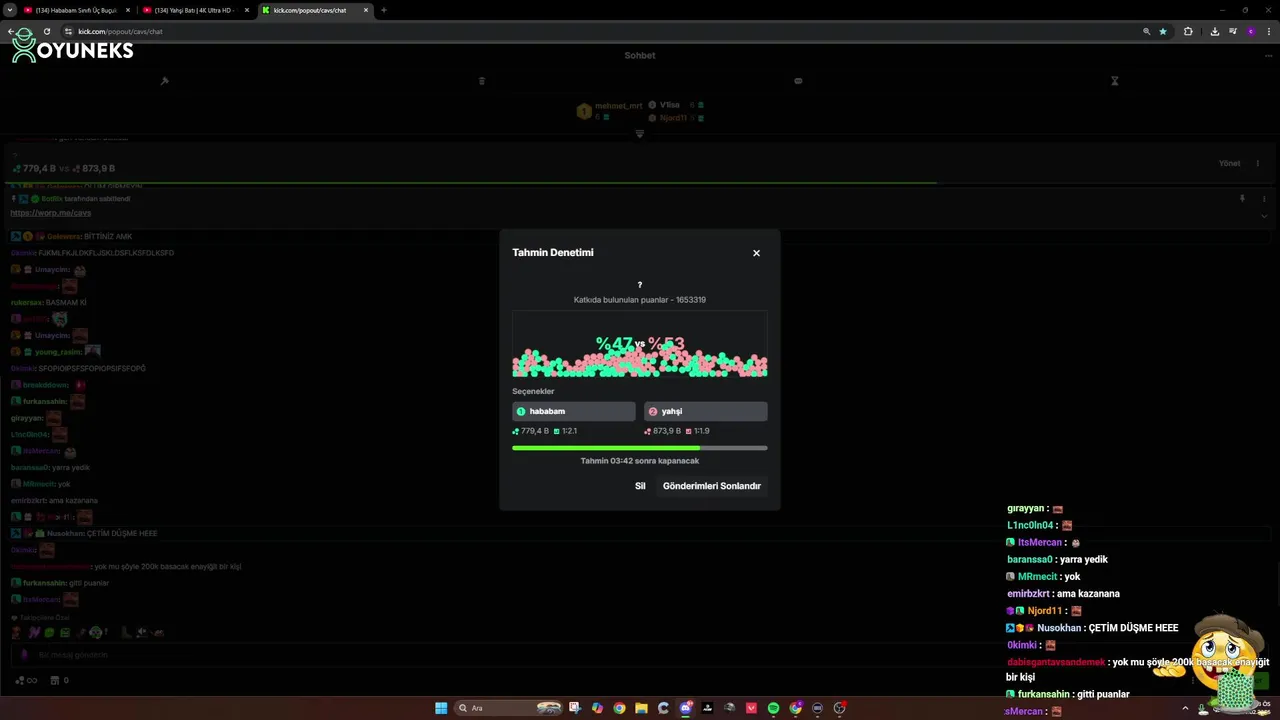
Task: Click the baranssa0 username in overlay chat
Action: coord(1030,560)
